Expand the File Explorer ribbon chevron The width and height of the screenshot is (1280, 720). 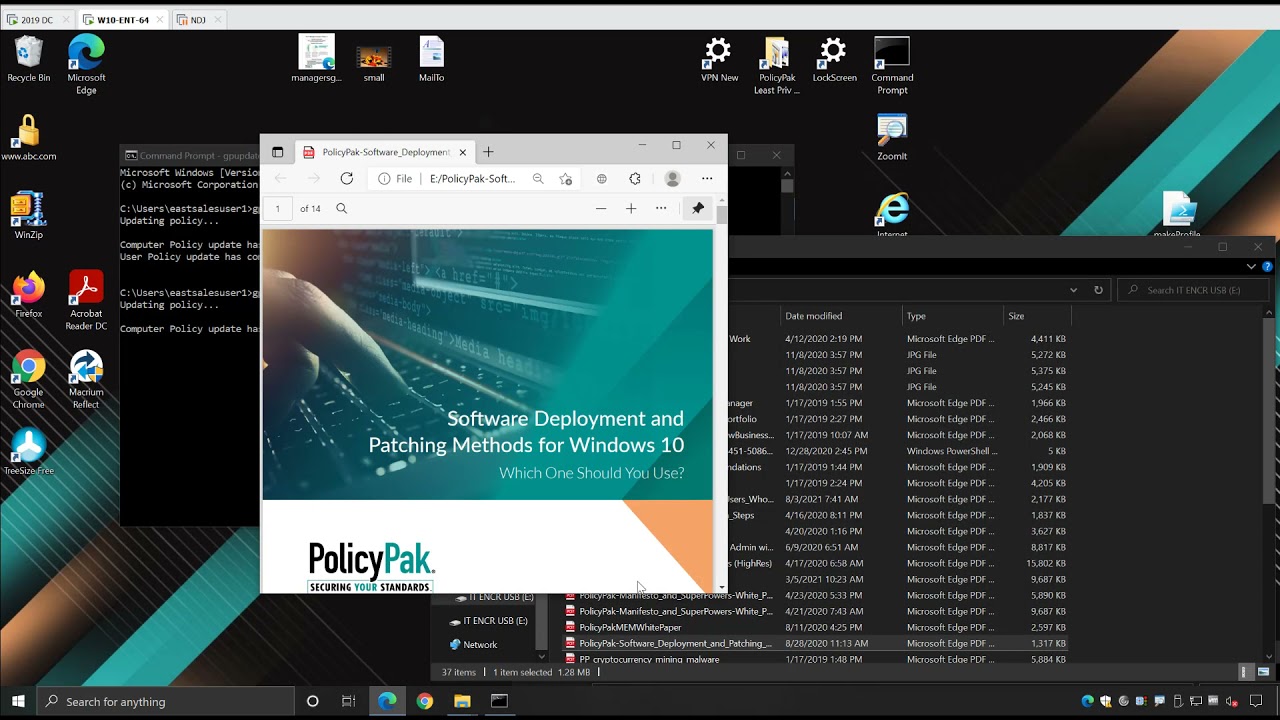pyautogui.click(x=1251, y=267)
